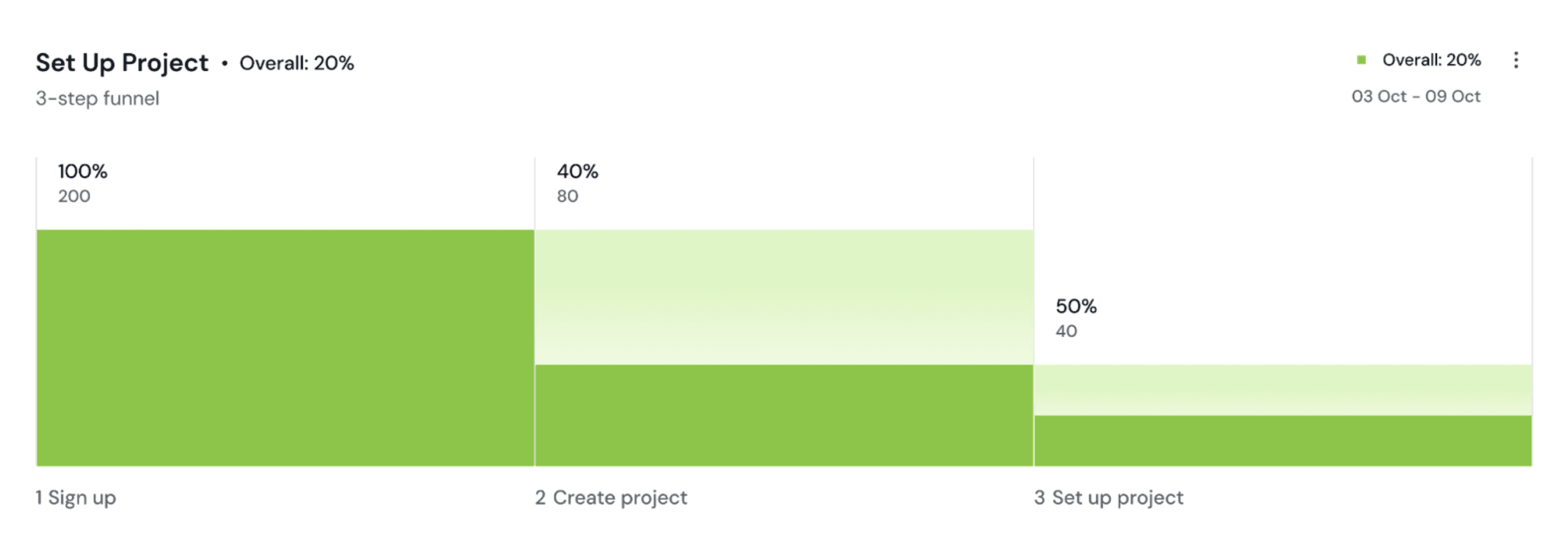Select the Sign up solid green bar
Screen dimensions: 1568x554
(x=286, y=348)
